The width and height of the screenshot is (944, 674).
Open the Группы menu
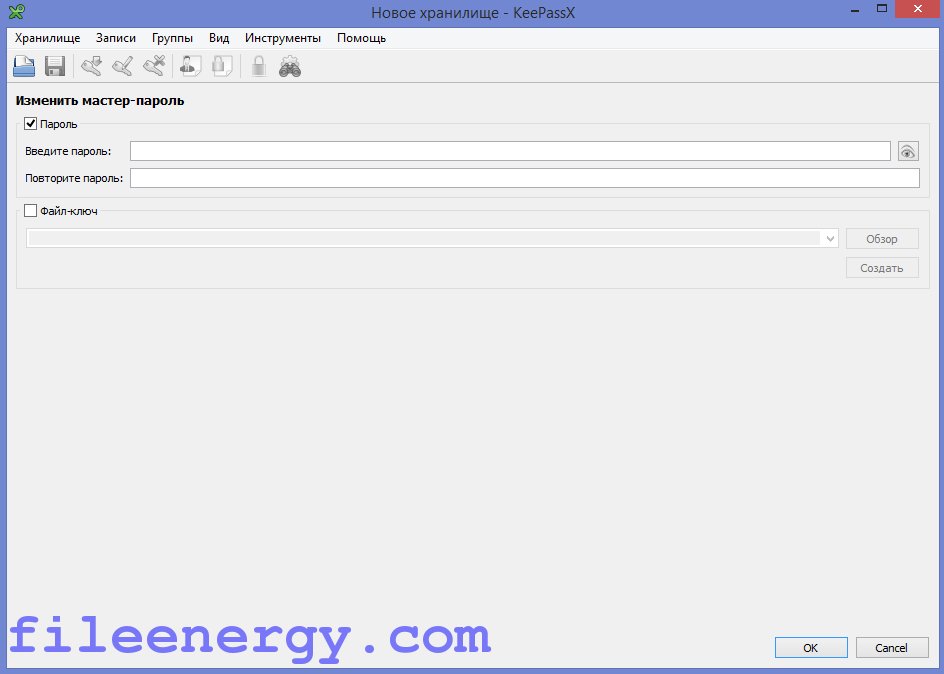click(x=172, y=38)
